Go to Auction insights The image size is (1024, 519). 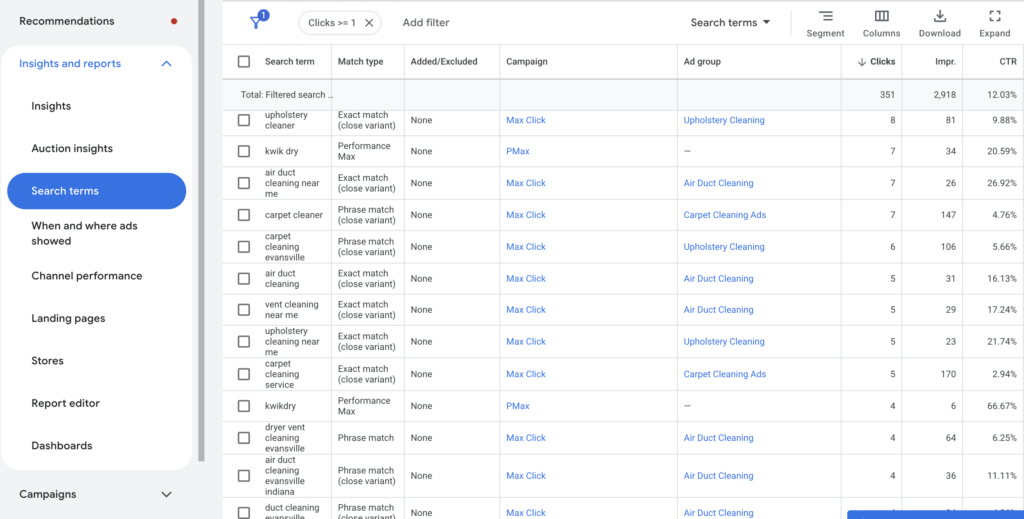click(x=72, y=149)
